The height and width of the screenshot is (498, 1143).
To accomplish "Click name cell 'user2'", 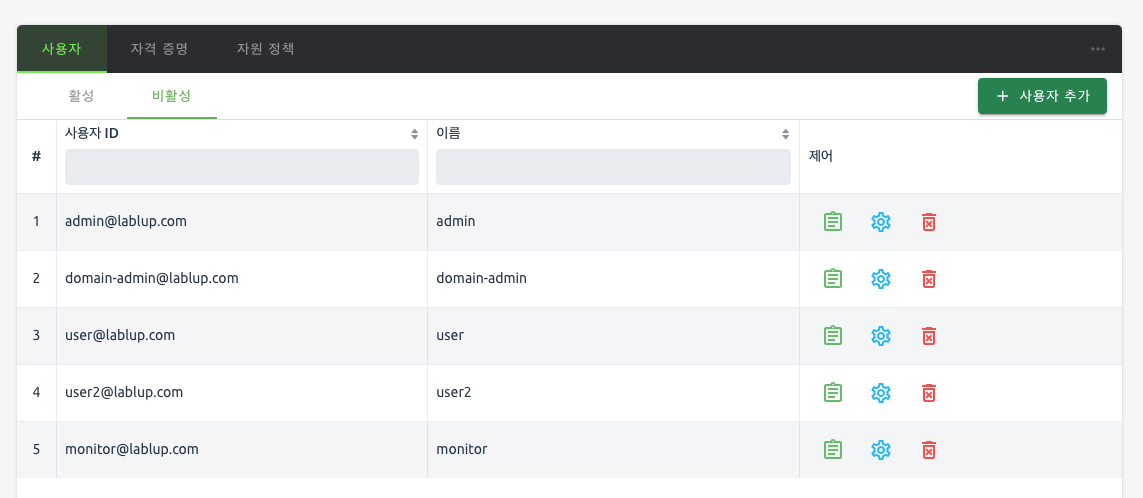I will coord(613,392).
